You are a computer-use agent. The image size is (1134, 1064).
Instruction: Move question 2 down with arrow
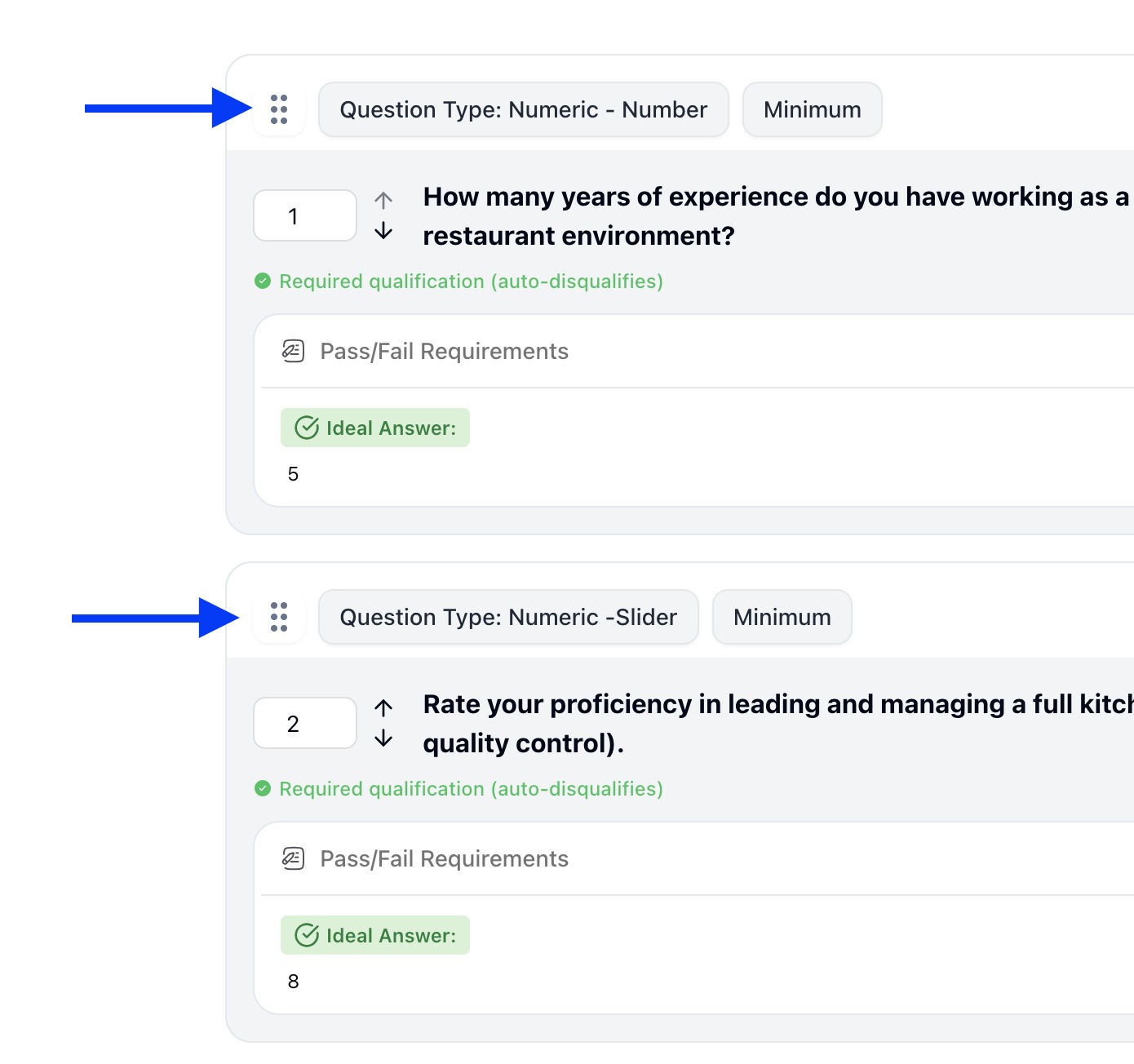pyautogui.click(x=383, y=739)
